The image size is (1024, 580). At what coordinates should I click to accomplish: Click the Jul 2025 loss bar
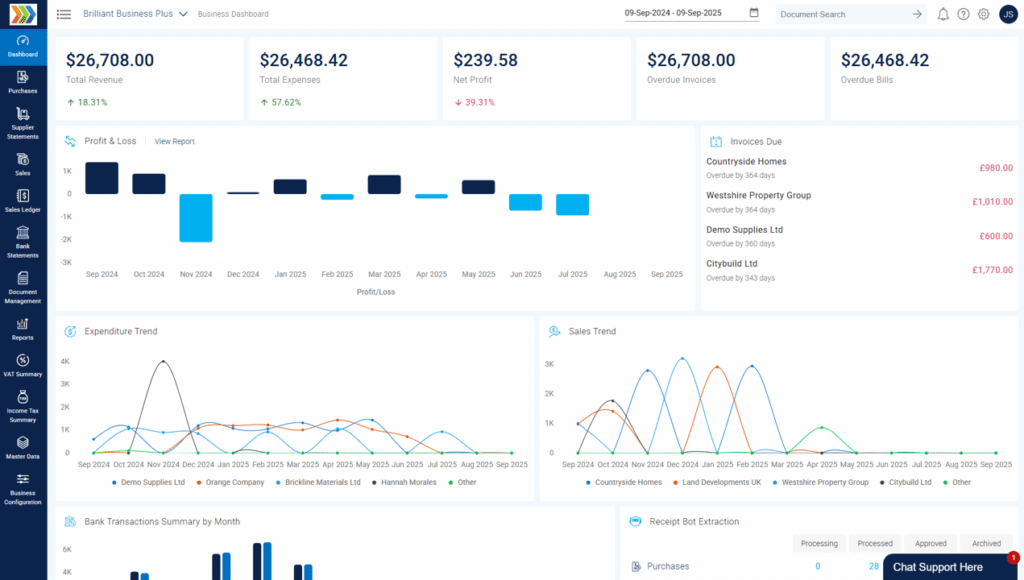[573, 204]
